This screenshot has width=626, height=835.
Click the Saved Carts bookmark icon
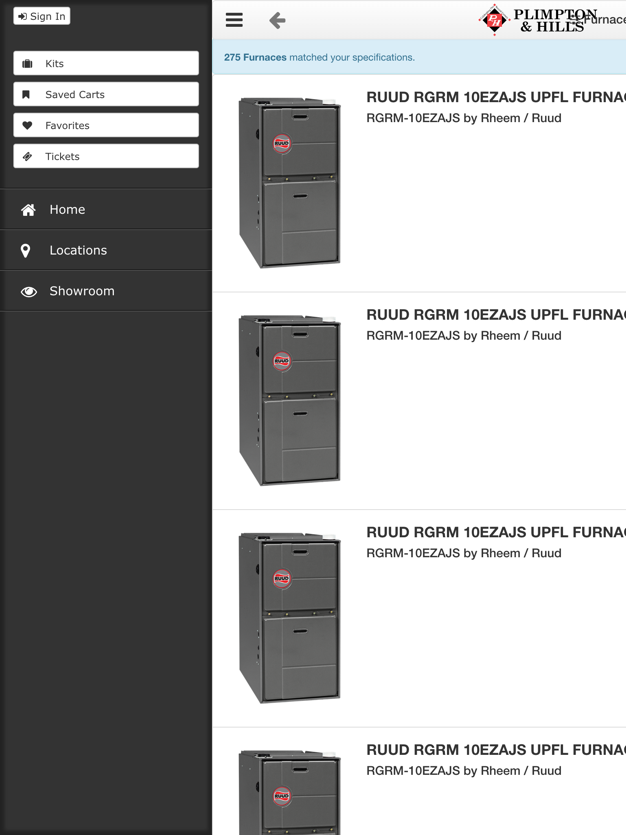coord(26,95)
